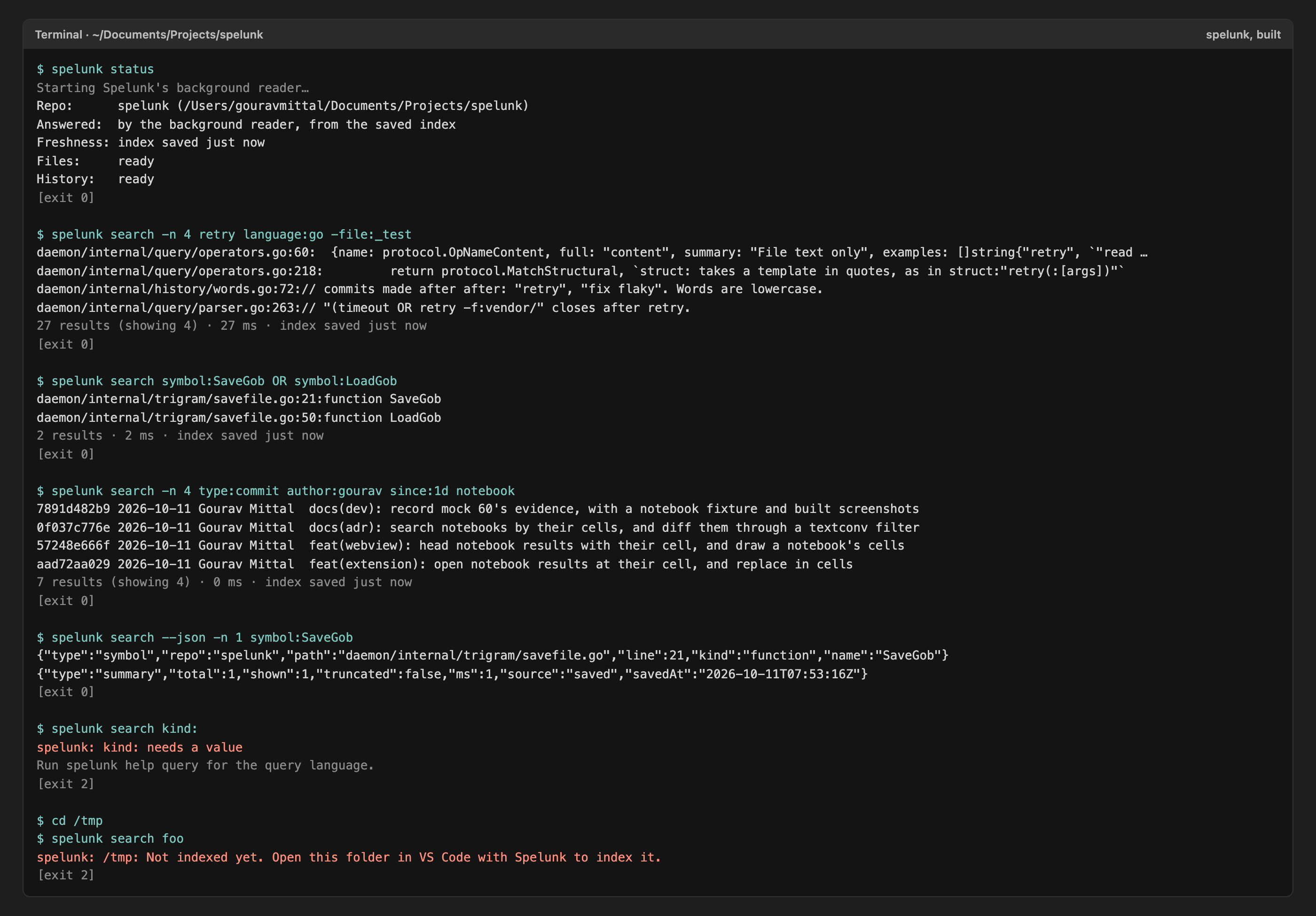Click the type:commit author:gourav search command

[x=276, y=491]
